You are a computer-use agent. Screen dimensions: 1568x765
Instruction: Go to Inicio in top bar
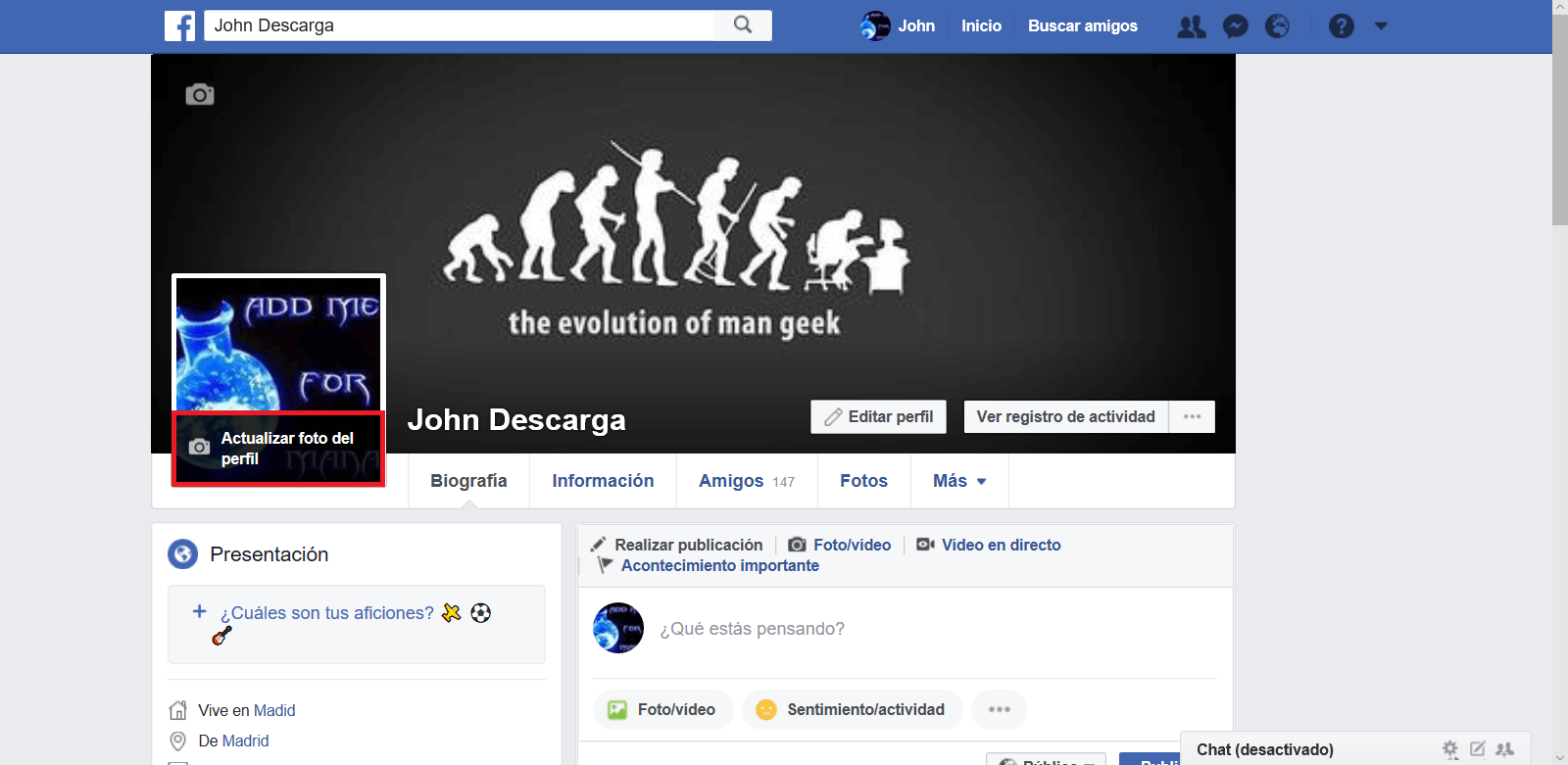click(981, 26)
